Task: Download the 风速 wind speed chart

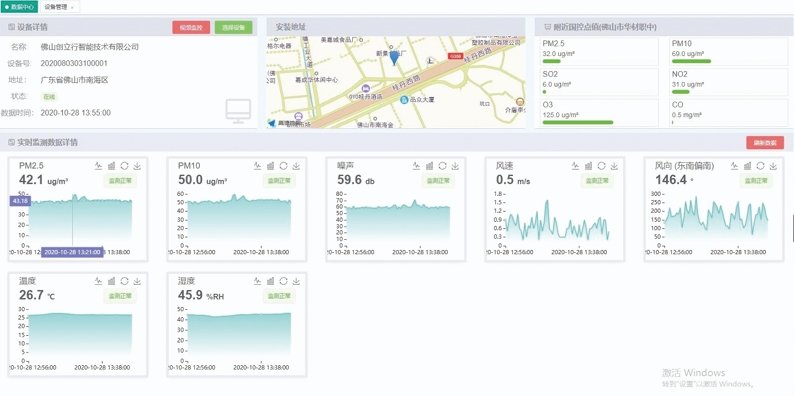Action: coord(614,166)
